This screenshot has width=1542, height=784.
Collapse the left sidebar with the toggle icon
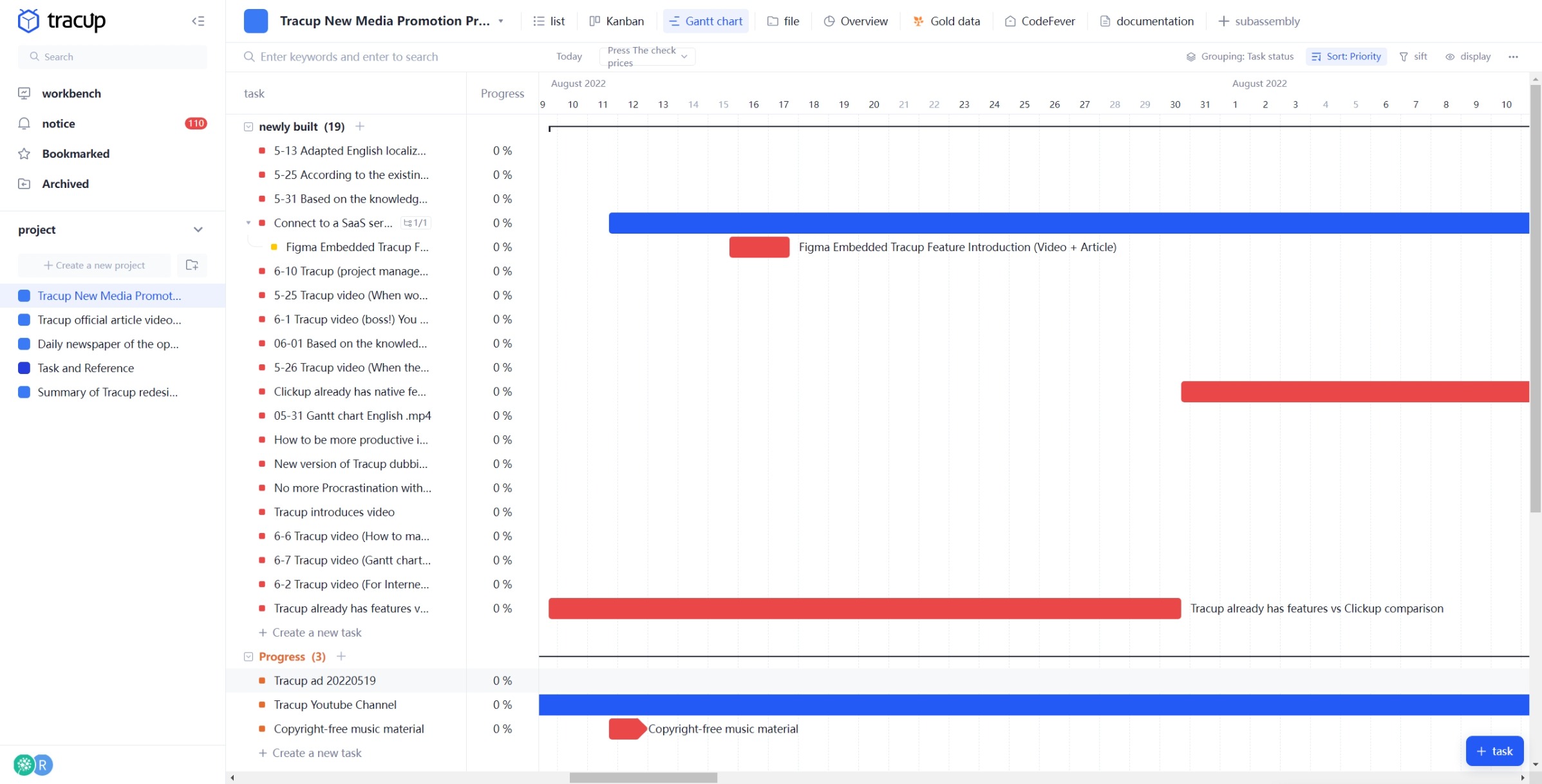click(x=198, y=21)
